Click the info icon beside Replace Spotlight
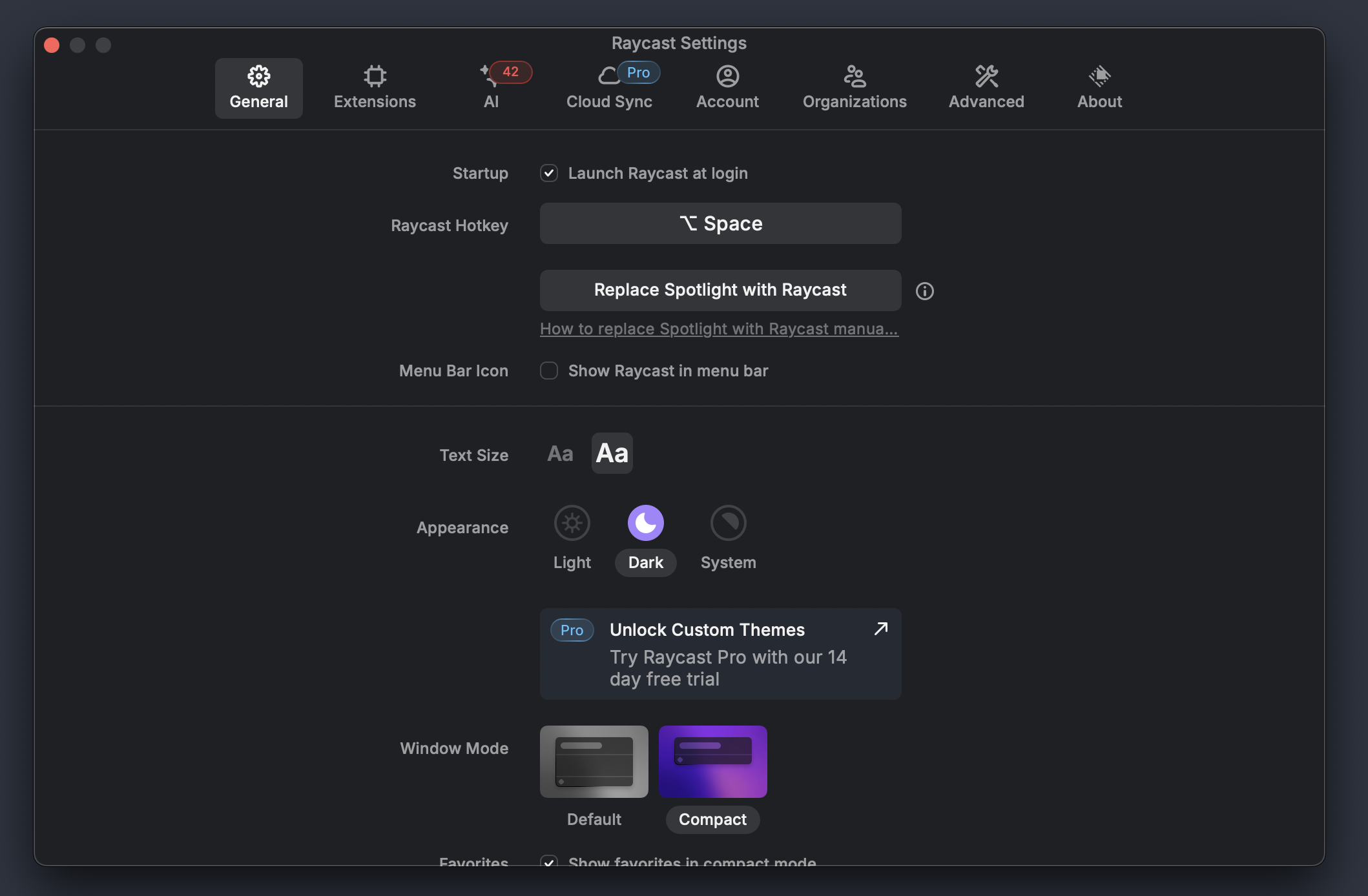1368x896 pixels. [x=924, y=291]
